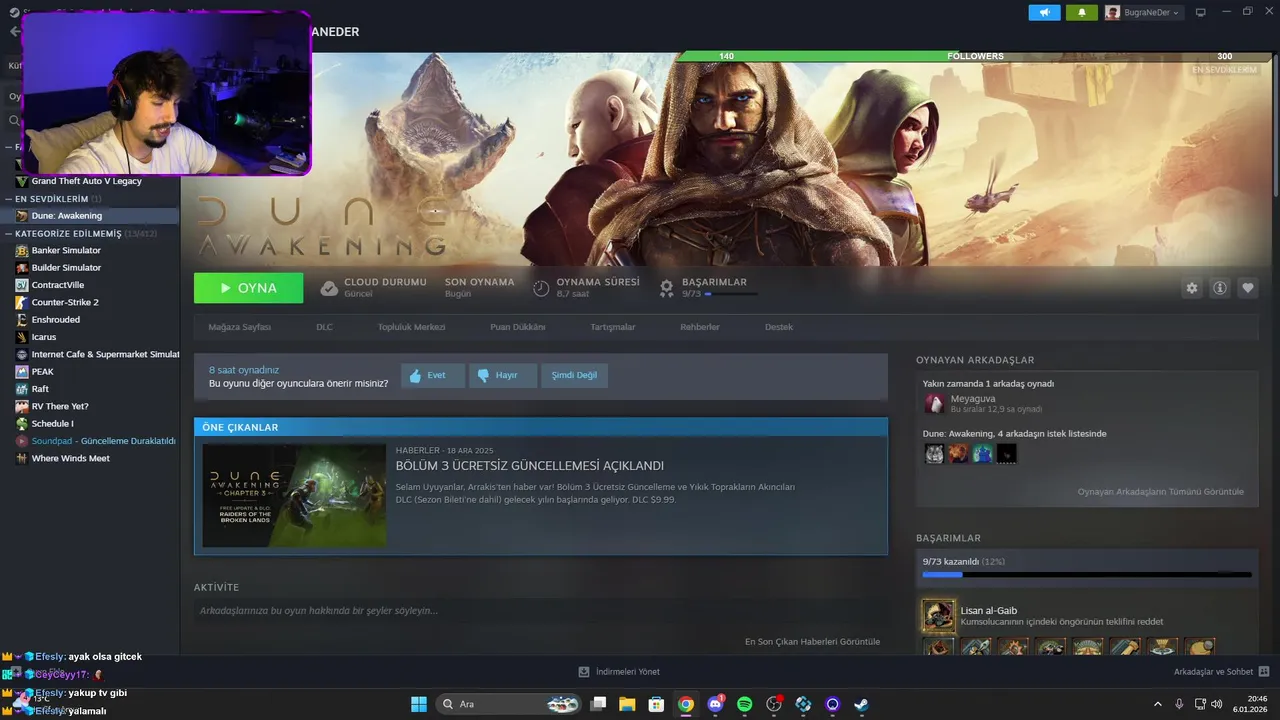1280x720 pixels.
Task: Click En Son Çıkan Haberleri Görüntüle
Action: 812,641
